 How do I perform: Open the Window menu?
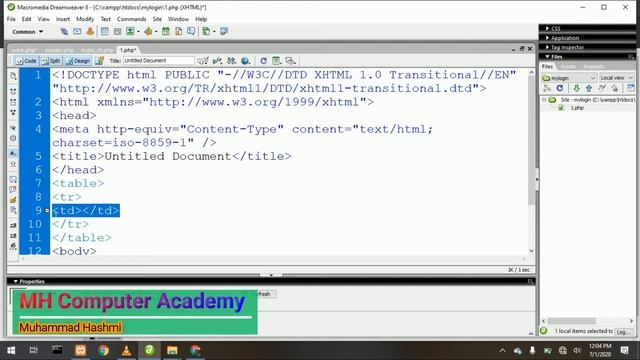click(178, 19)
